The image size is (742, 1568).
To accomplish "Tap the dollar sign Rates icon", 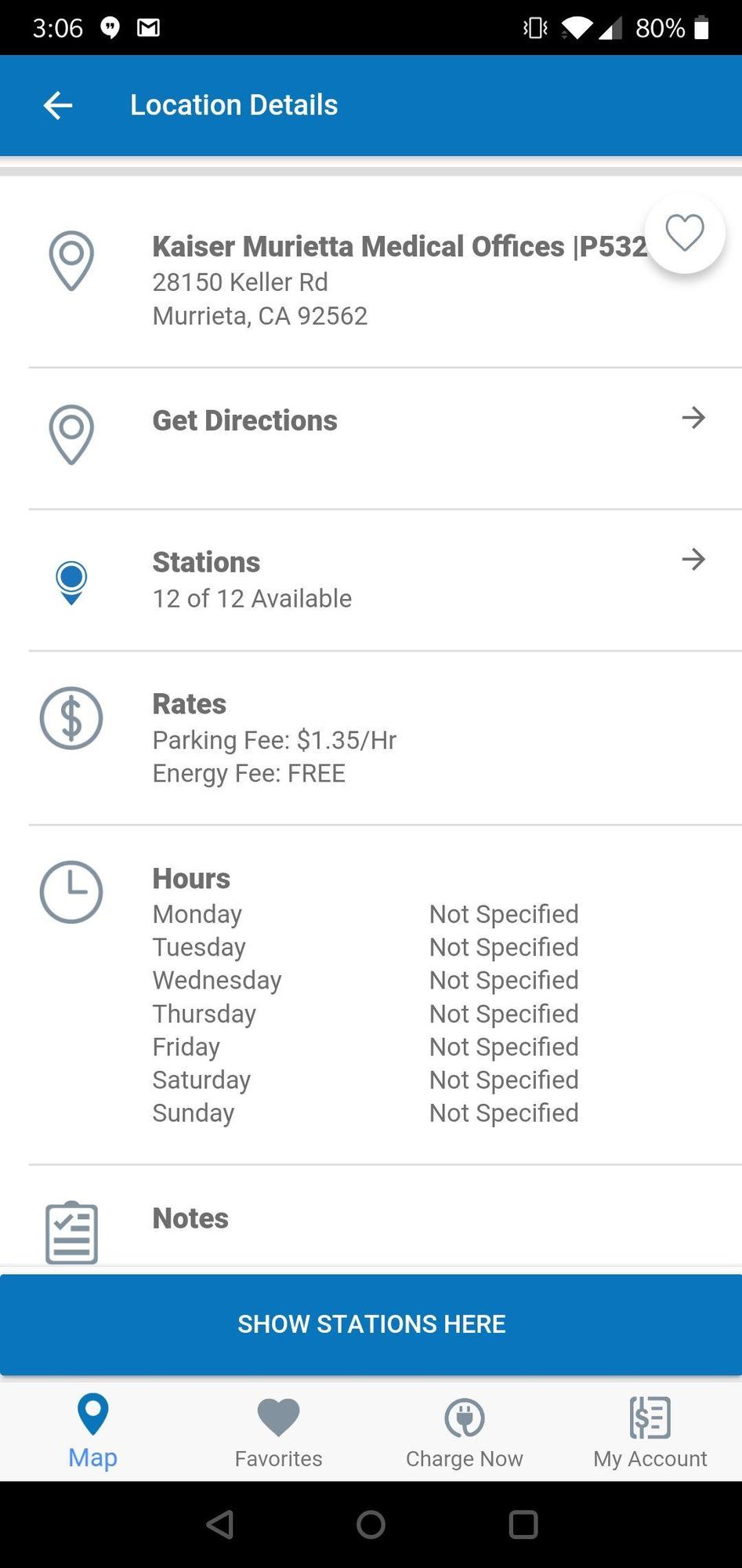I will 71,718.
